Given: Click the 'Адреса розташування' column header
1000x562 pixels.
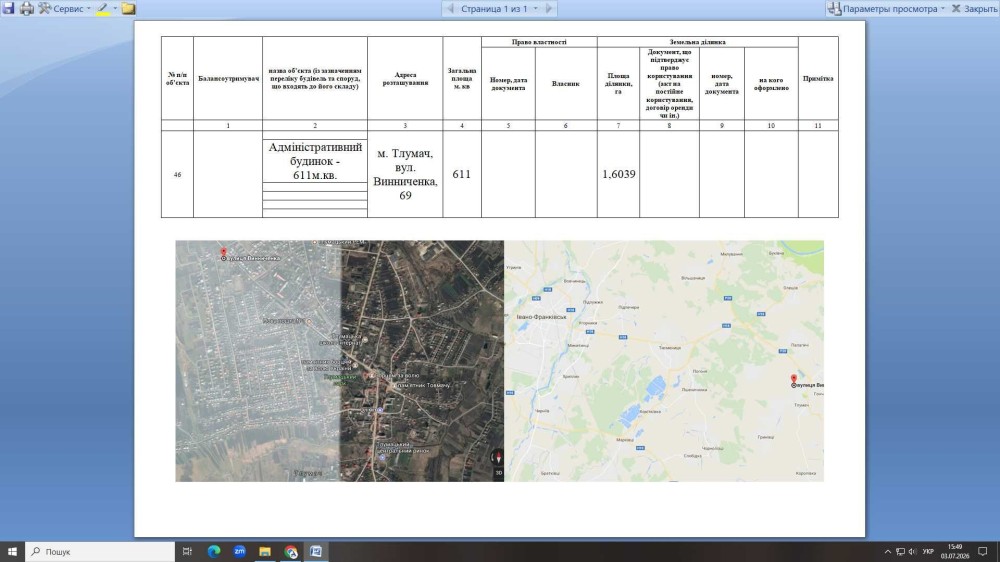Looking at the screenshot, I should 405,78.
